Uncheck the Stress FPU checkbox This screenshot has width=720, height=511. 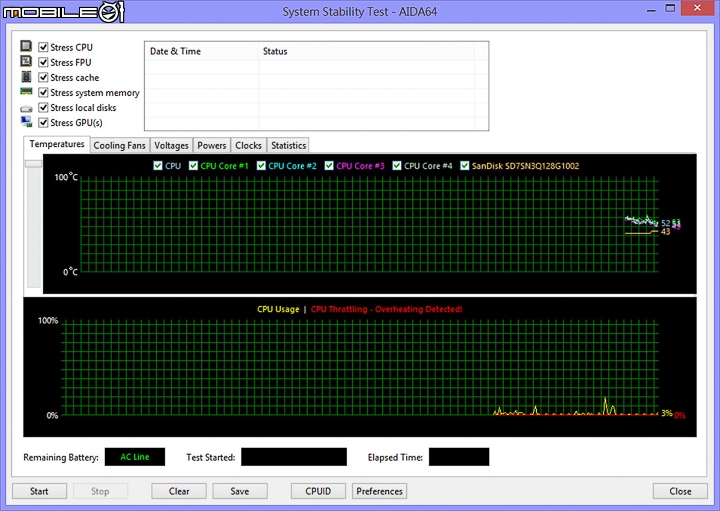point(43,62)
